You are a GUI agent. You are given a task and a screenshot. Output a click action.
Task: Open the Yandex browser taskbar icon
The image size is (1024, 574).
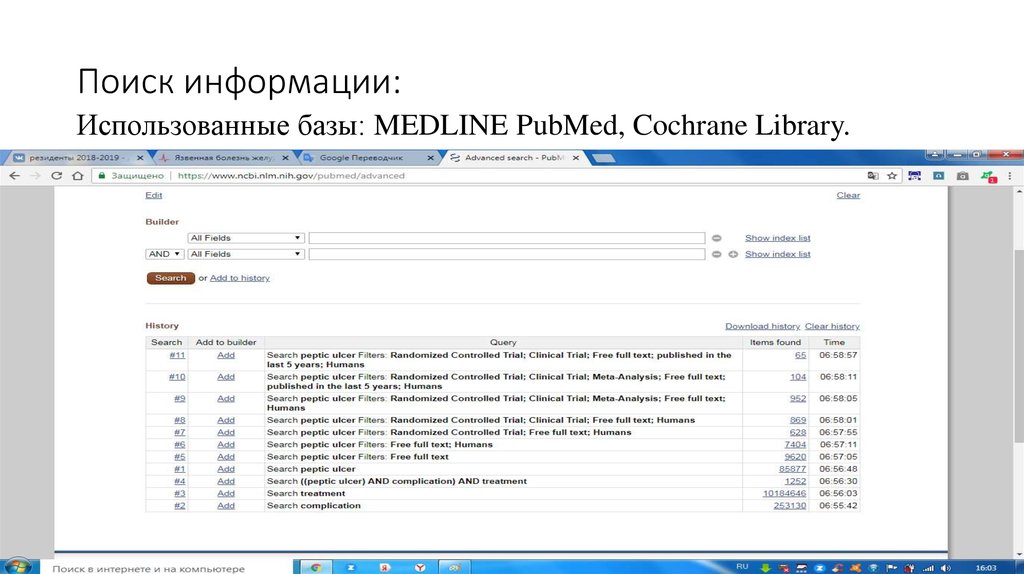pos(420,567)
